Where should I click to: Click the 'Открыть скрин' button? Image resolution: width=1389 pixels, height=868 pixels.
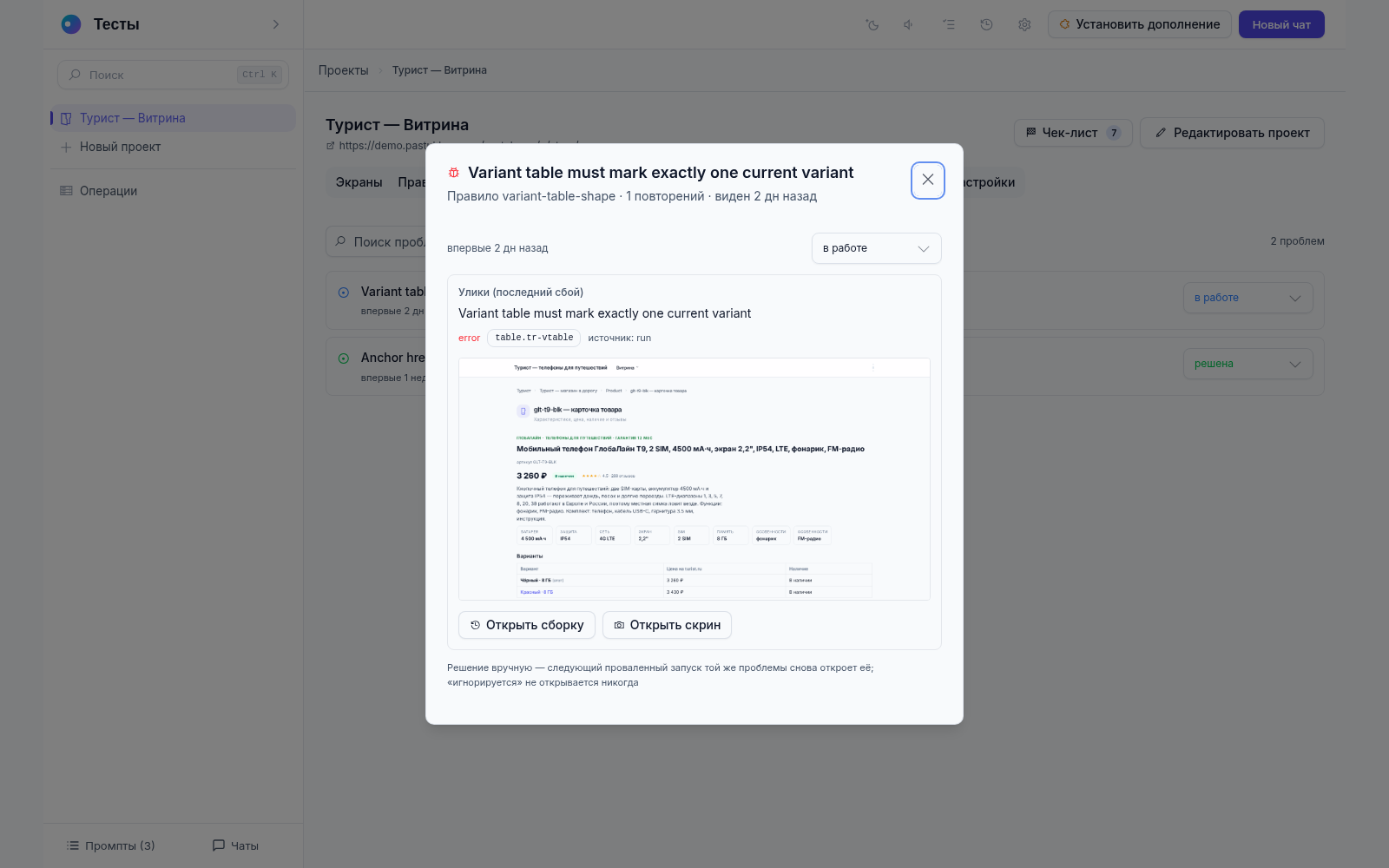[667, 625]
